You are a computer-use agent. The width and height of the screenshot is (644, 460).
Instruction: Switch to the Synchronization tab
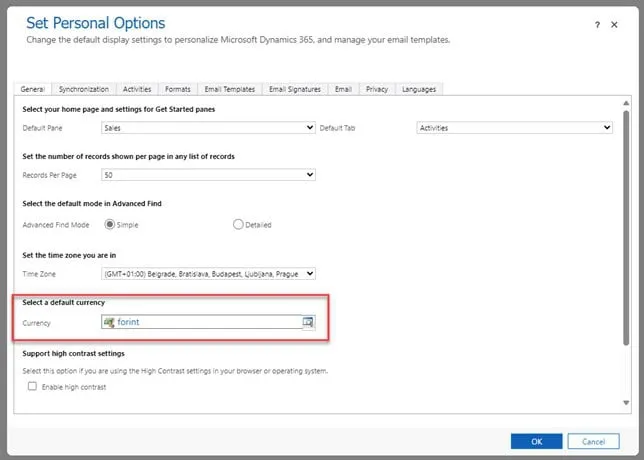coord(84,89)
